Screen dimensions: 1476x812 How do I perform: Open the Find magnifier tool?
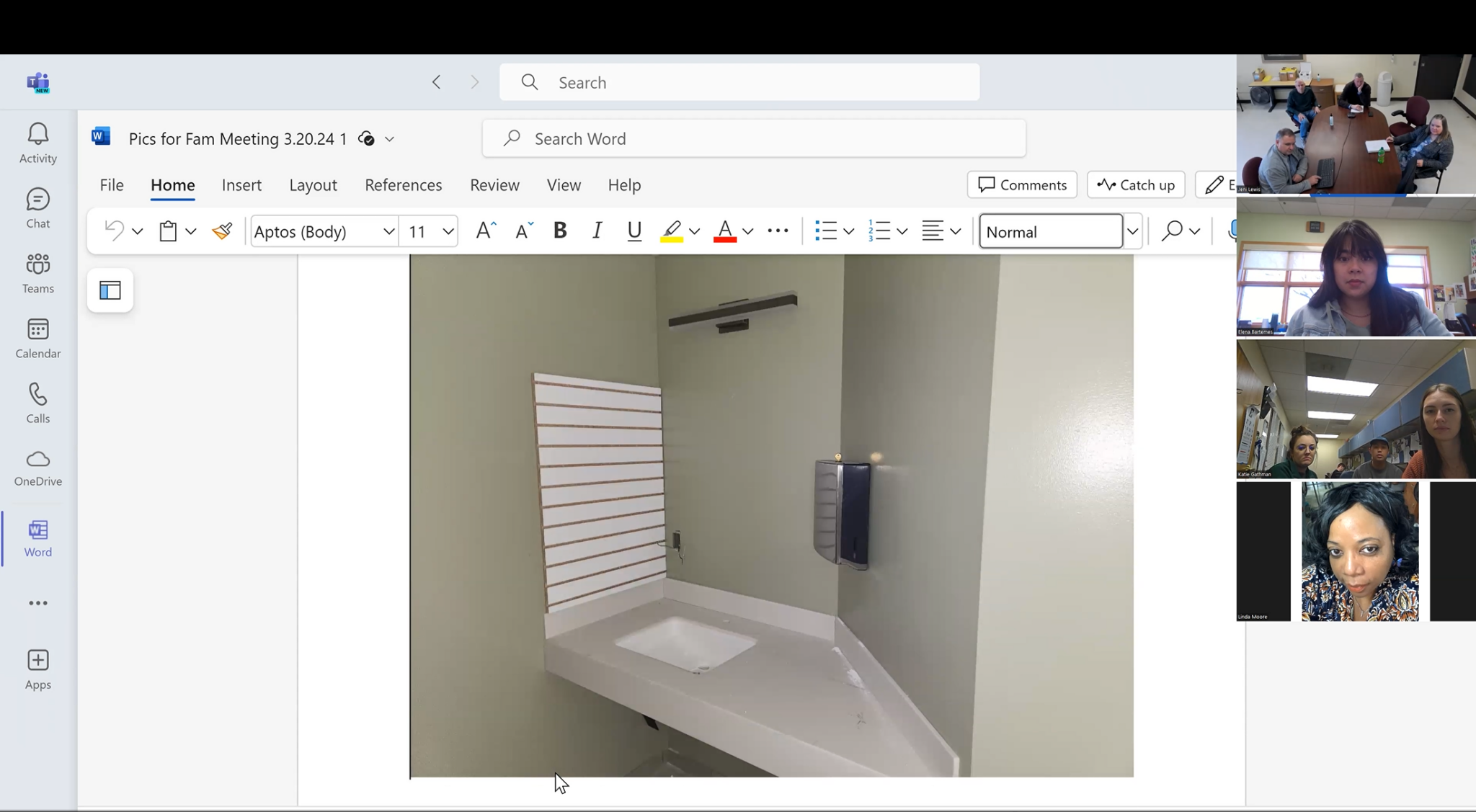click(1172, 231)
